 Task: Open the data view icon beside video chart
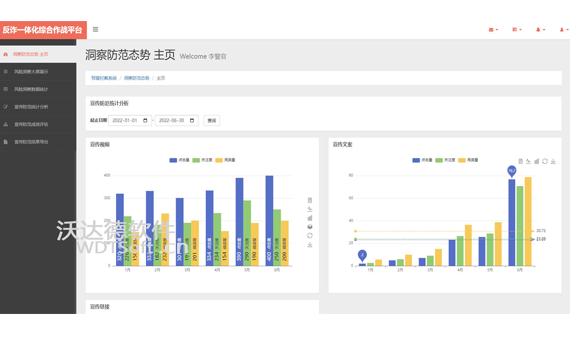(x=310, y=200)
